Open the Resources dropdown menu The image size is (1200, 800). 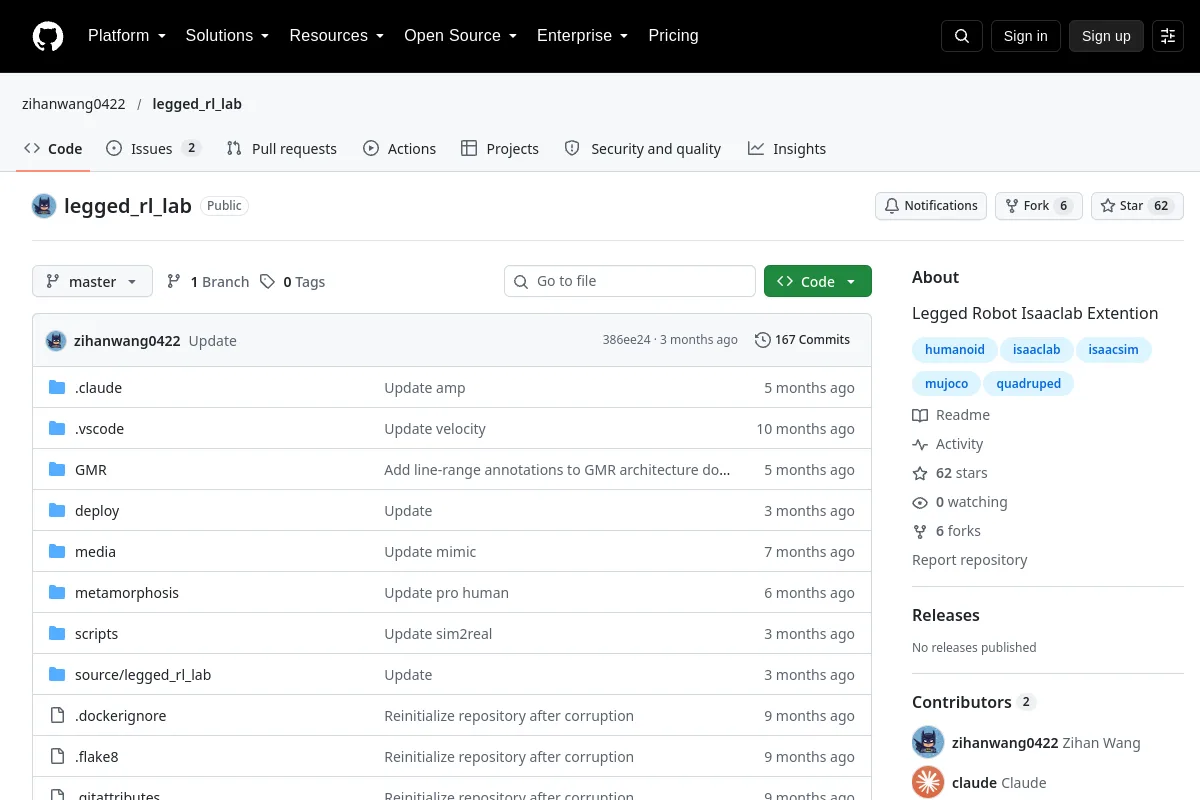click(x=337, y=36)
